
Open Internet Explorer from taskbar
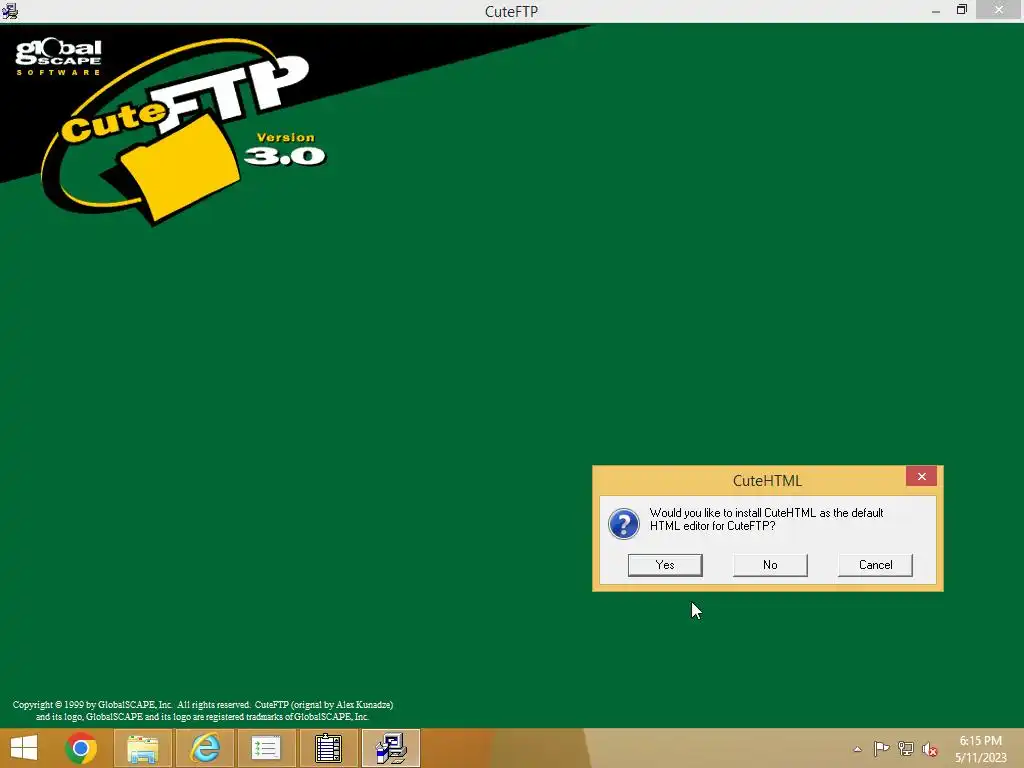(x=204, y=748)
